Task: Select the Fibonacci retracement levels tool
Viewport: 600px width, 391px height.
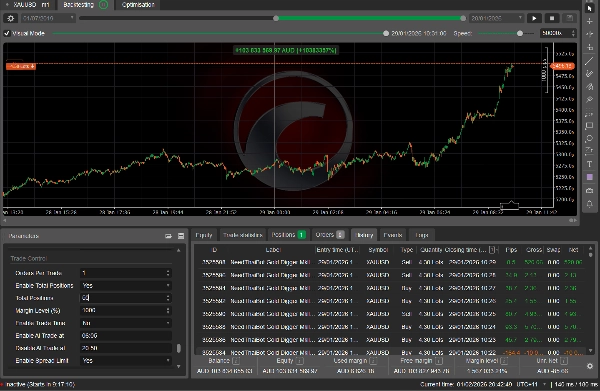Action: (589, 113)
